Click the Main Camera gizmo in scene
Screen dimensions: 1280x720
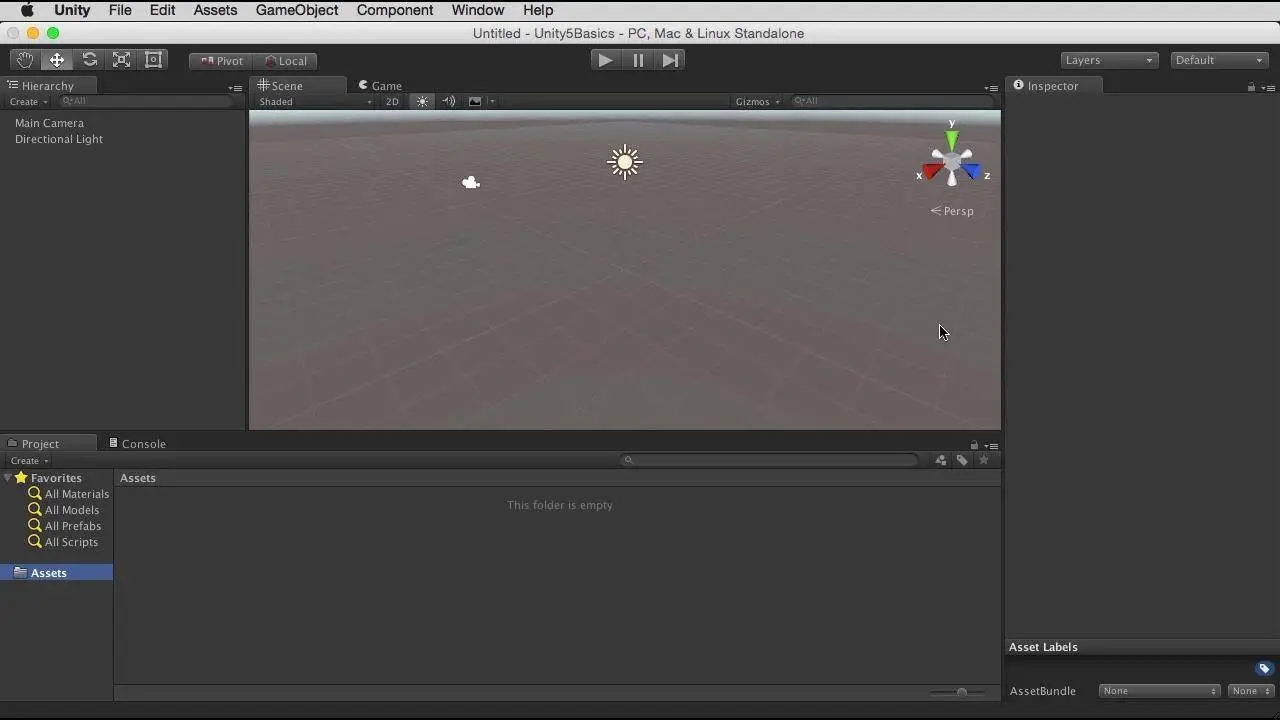tap(471, 182)
